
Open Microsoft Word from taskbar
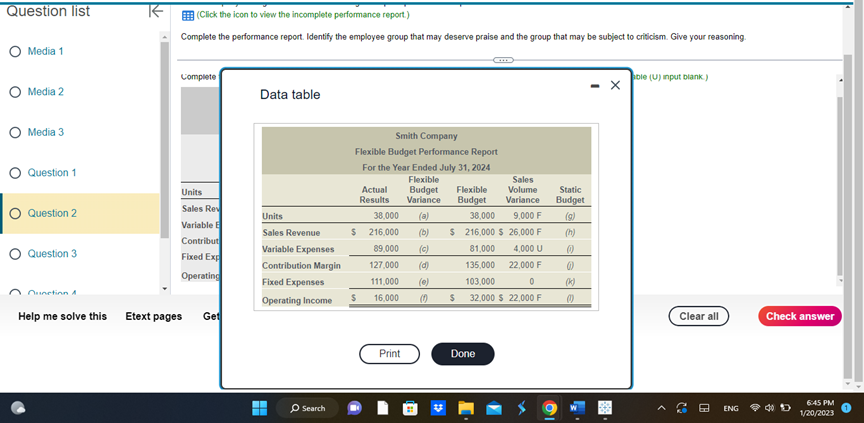point(576,408)
